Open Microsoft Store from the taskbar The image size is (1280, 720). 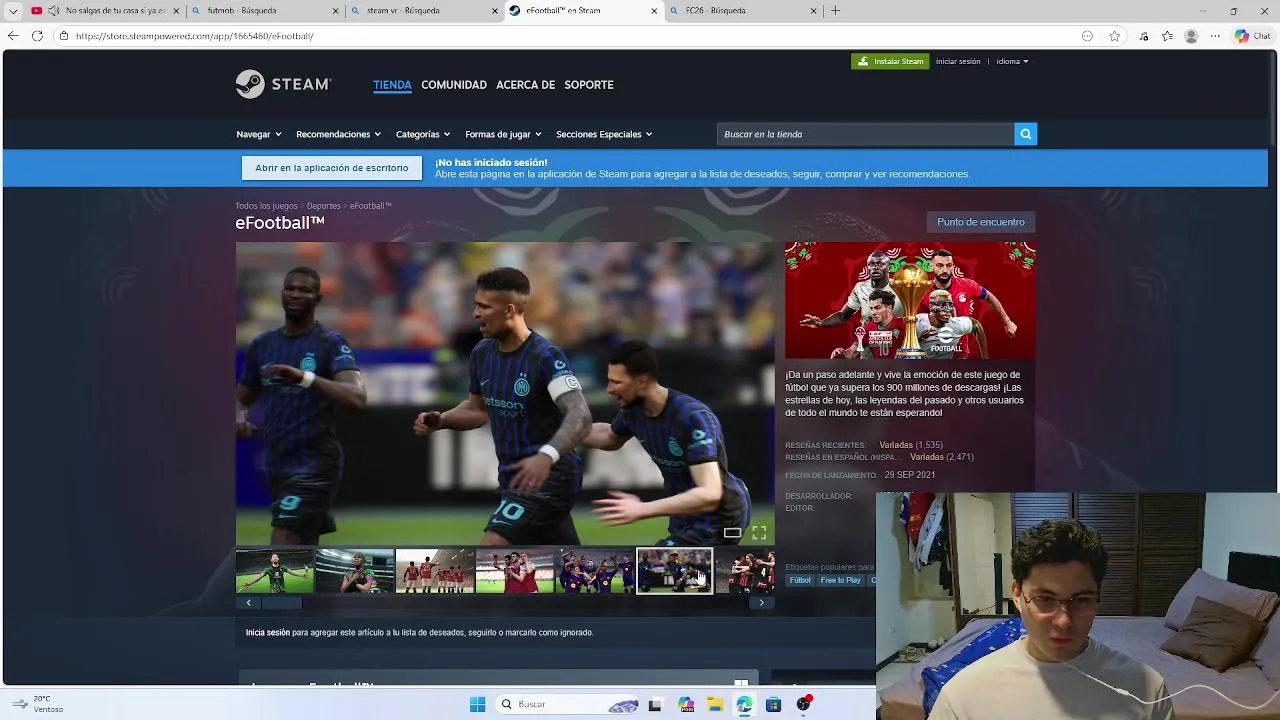click(773, 704)
